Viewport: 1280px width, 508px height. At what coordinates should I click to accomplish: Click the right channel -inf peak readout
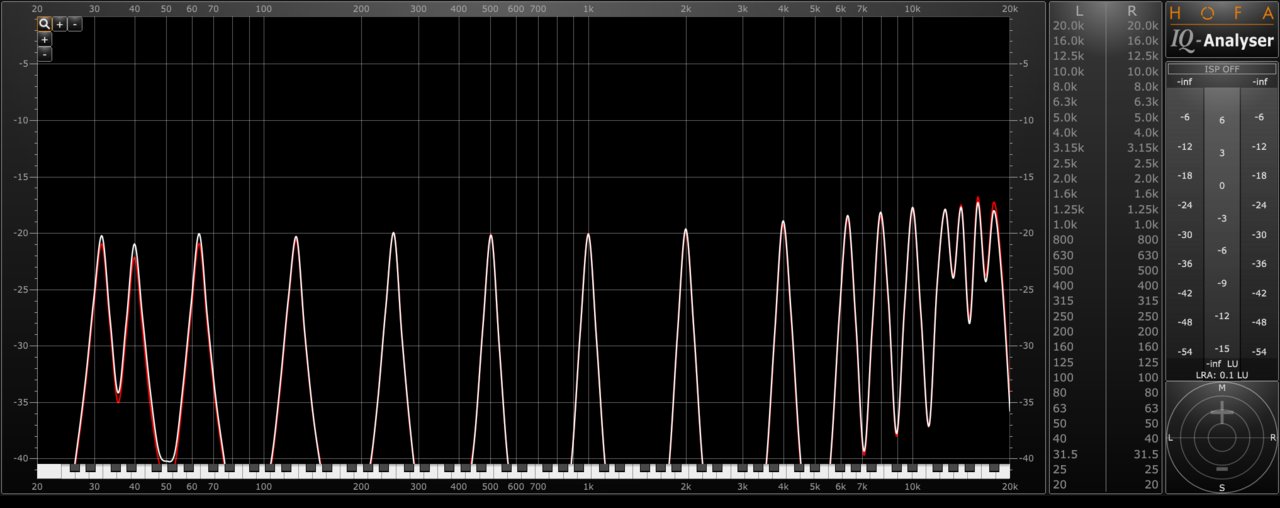(1259, 82)
